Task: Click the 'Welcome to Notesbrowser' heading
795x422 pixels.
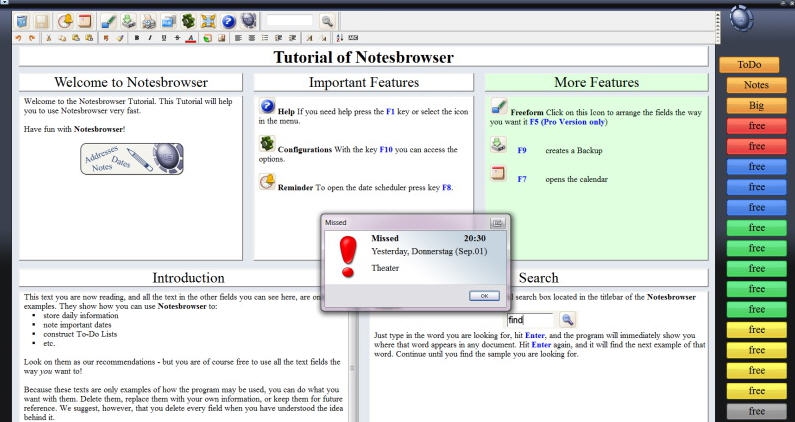Action: 131,82
